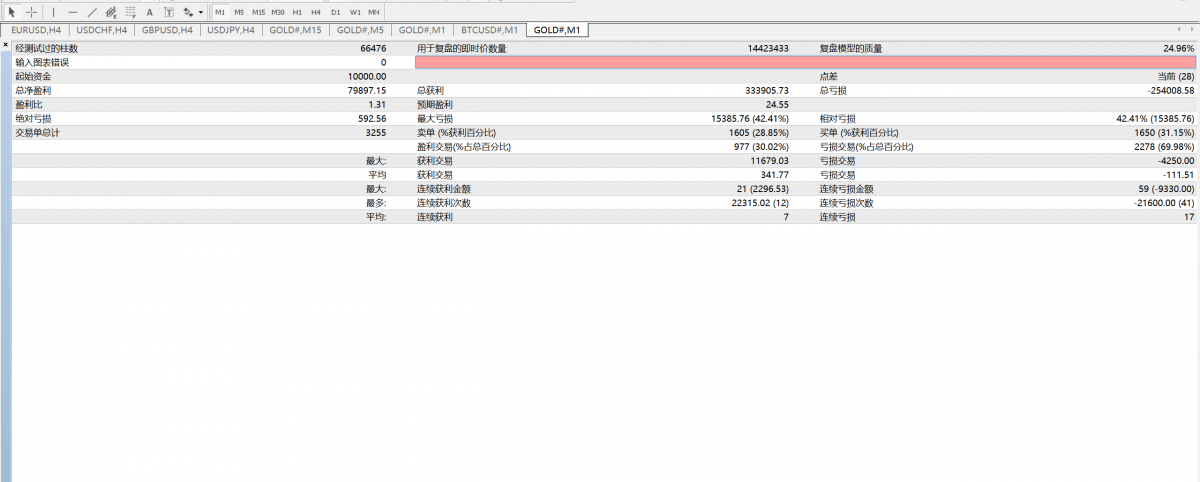1200x482 pixels.
Task: Click the red modelling quality bar
Action: [x=806, y=62]
